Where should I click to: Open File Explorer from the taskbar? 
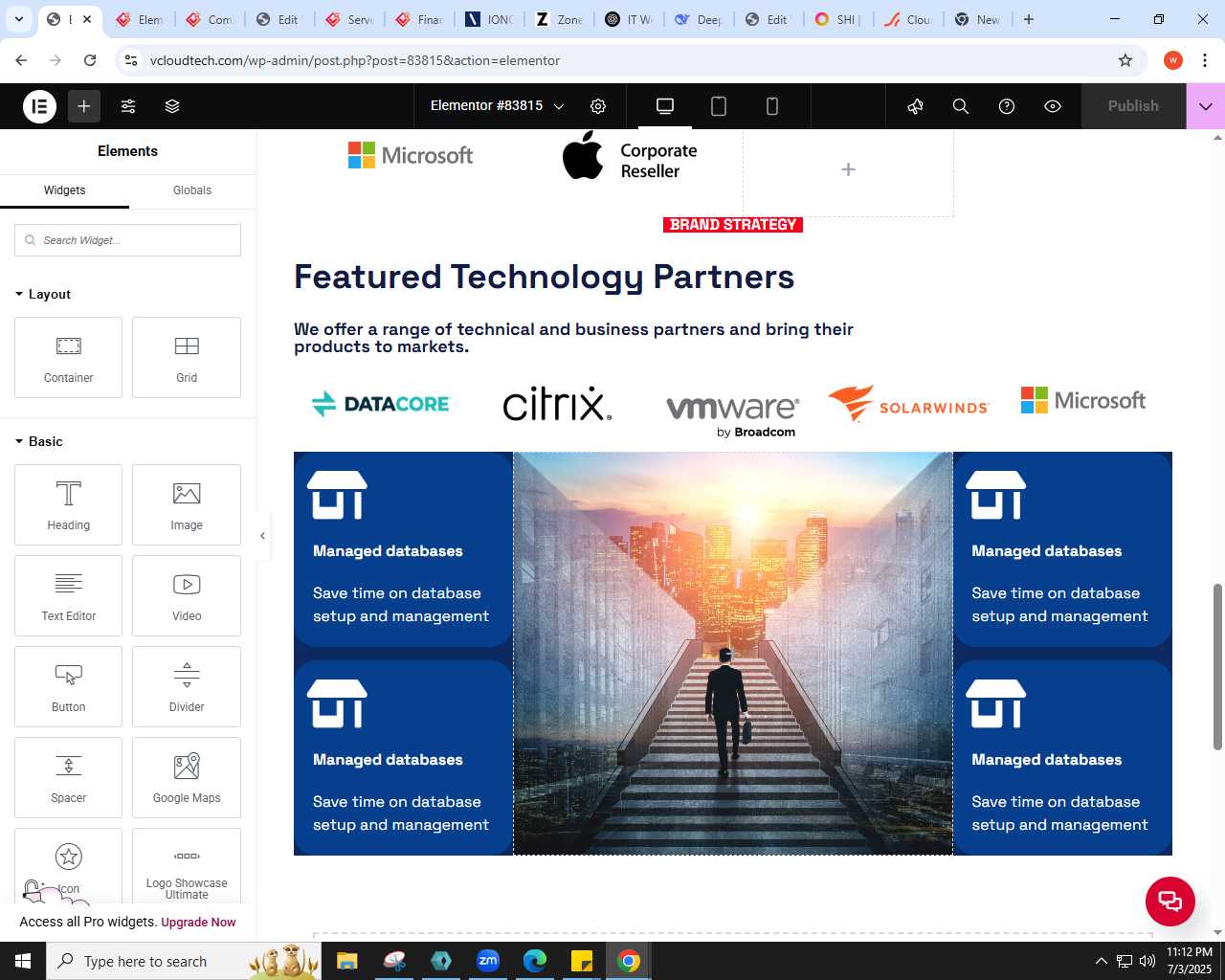pyautogui.click(x=346, y=961)
